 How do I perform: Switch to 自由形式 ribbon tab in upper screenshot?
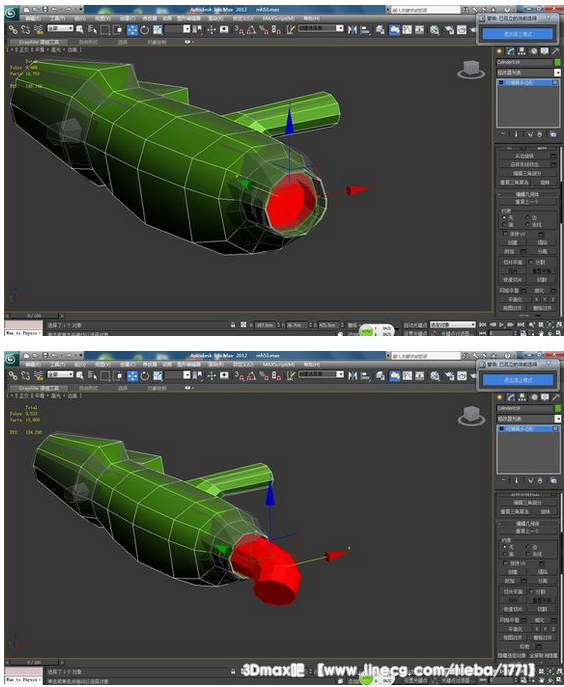[x=89, y=42]
